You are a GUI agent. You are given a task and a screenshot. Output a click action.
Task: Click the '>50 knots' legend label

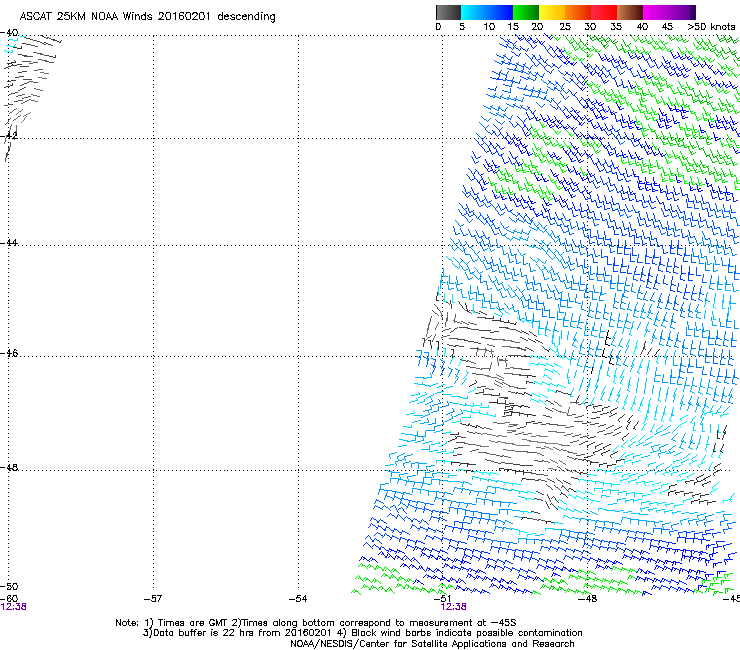coord(711,27)
